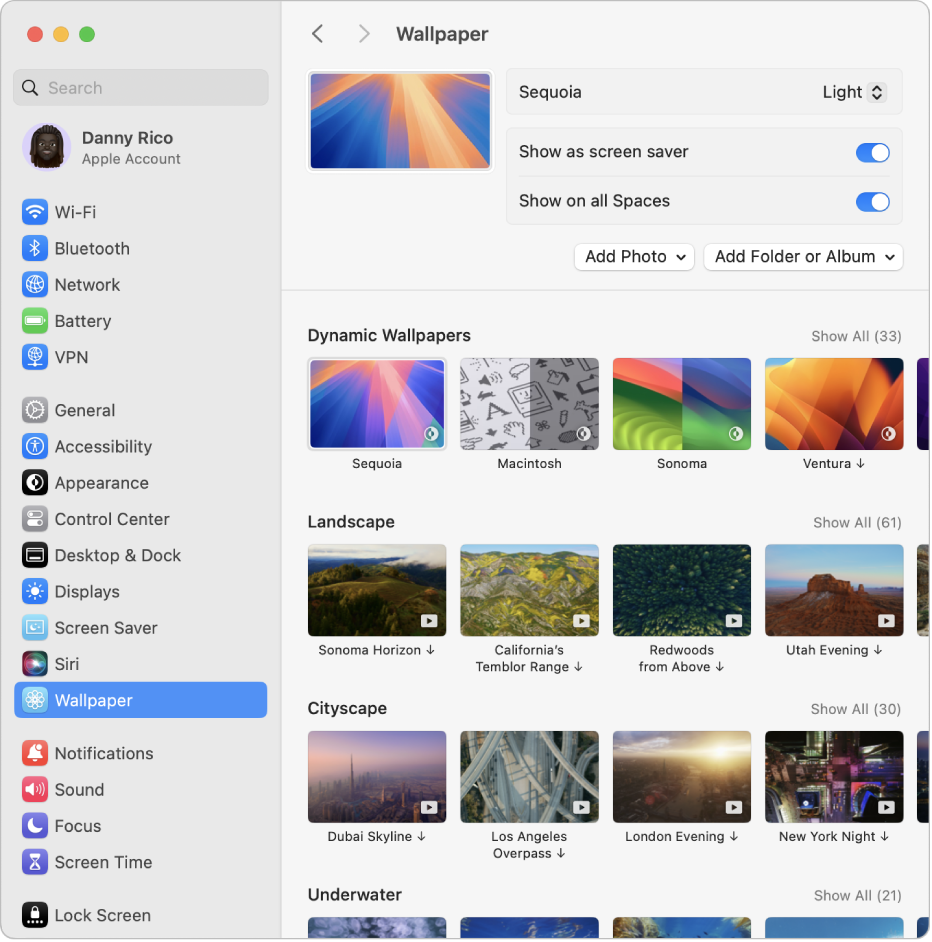This screenshot has width=932, height=942.
Task: Open the Add Folder or Album dropdown
Action: click(x=803, y=257)
